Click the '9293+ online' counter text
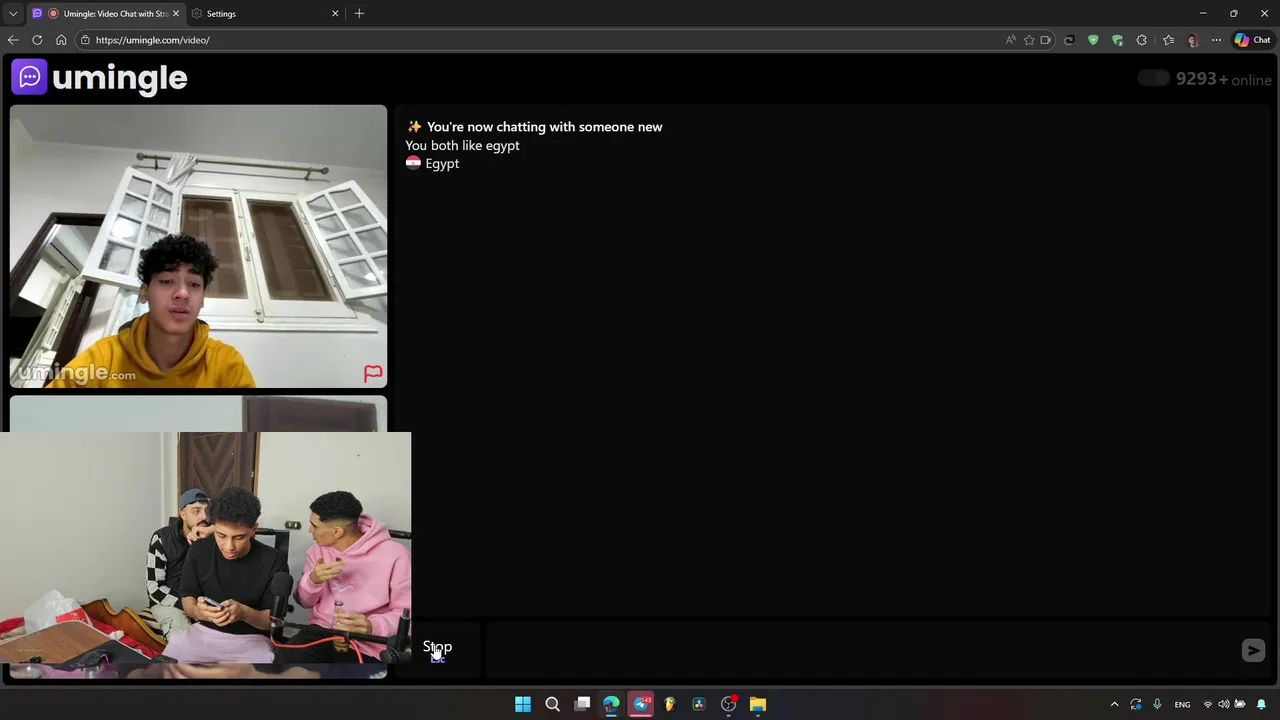Image resolution: width=1280 pixels, height=720 pixels. (1224, 79)
